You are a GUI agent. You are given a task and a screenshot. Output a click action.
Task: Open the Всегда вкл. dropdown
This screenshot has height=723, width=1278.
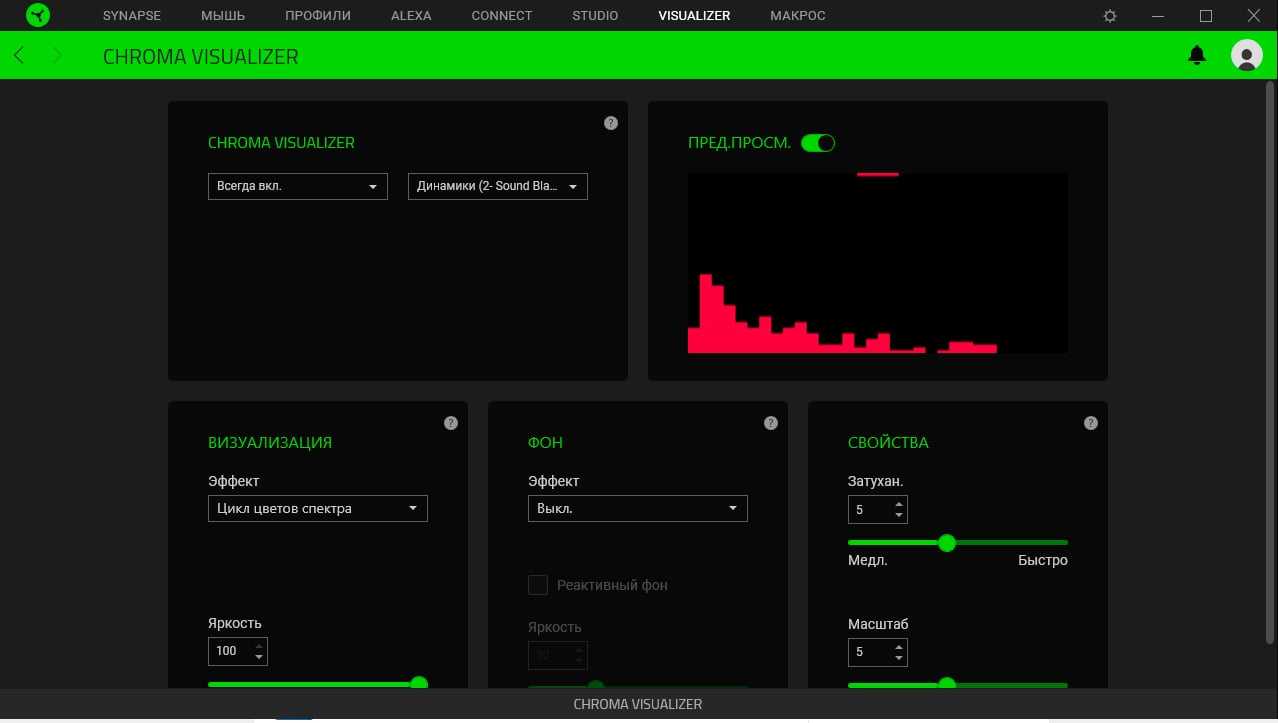(x=297, y=187)
